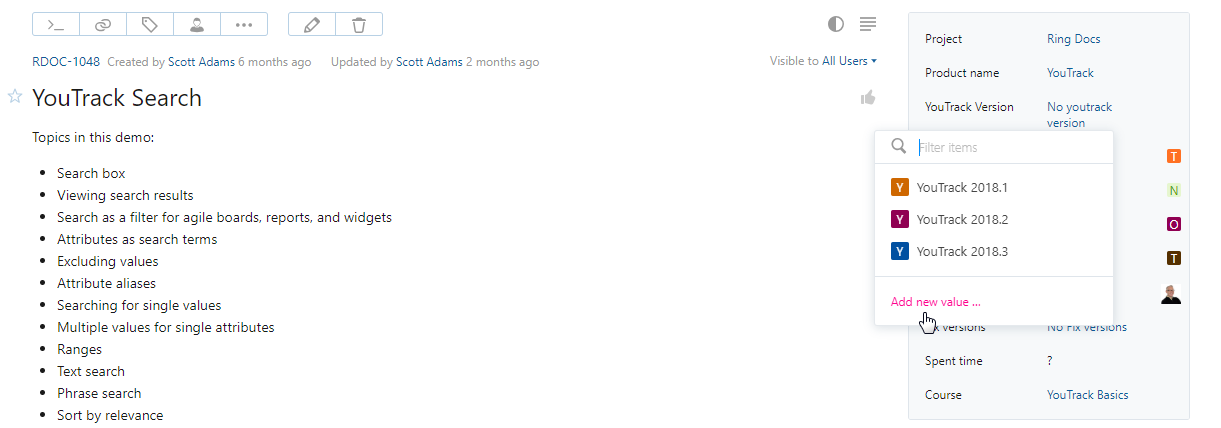Image resolution: width=1221 pixels, height=428 pixels.
Task: Open the more actions ellipsis menu
Action: 244,24
